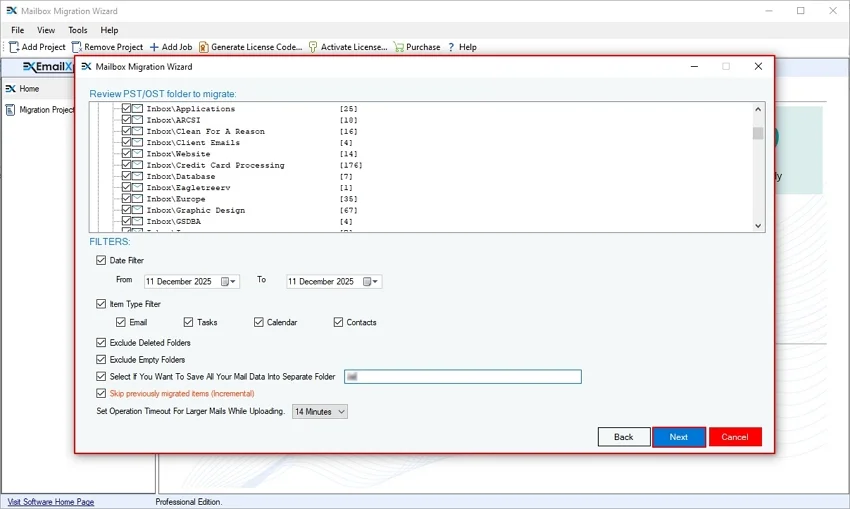Screen dimensions: 850x509
Task: Uncheck the Email item type
Action: click(x=120, y=322)
